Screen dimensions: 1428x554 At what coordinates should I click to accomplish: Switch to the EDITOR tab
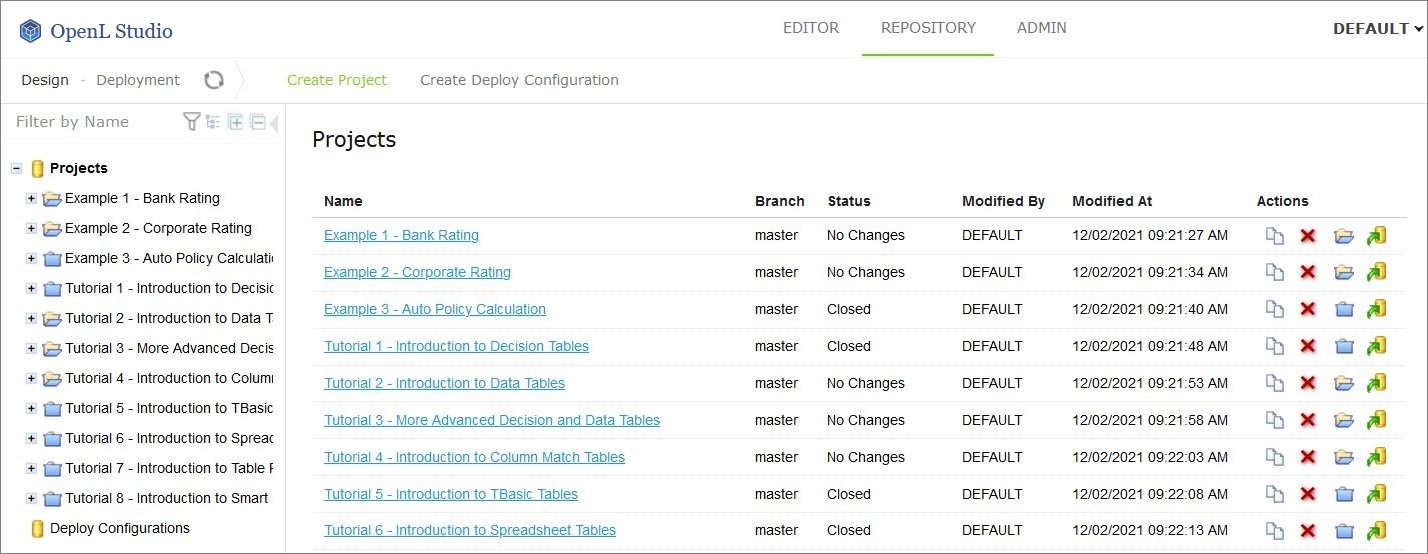point(810,28)
